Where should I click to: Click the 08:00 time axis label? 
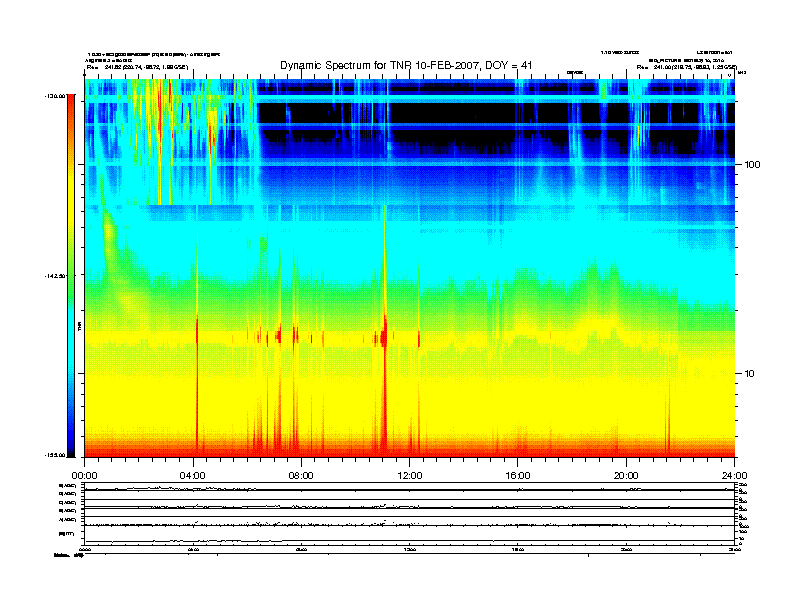point(301,476)
